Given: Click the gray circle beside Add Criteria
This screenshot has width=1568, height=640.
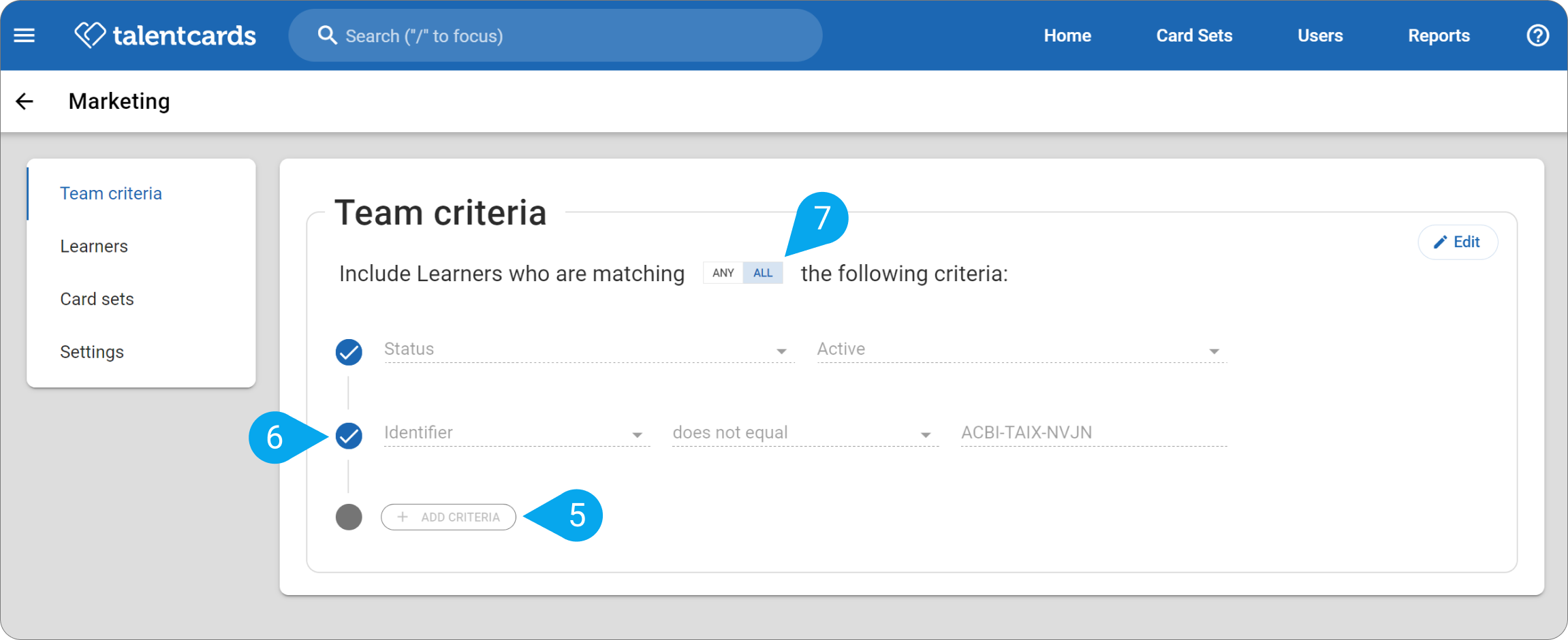Looking at the screenshot, I should click(x=349, y=517).
